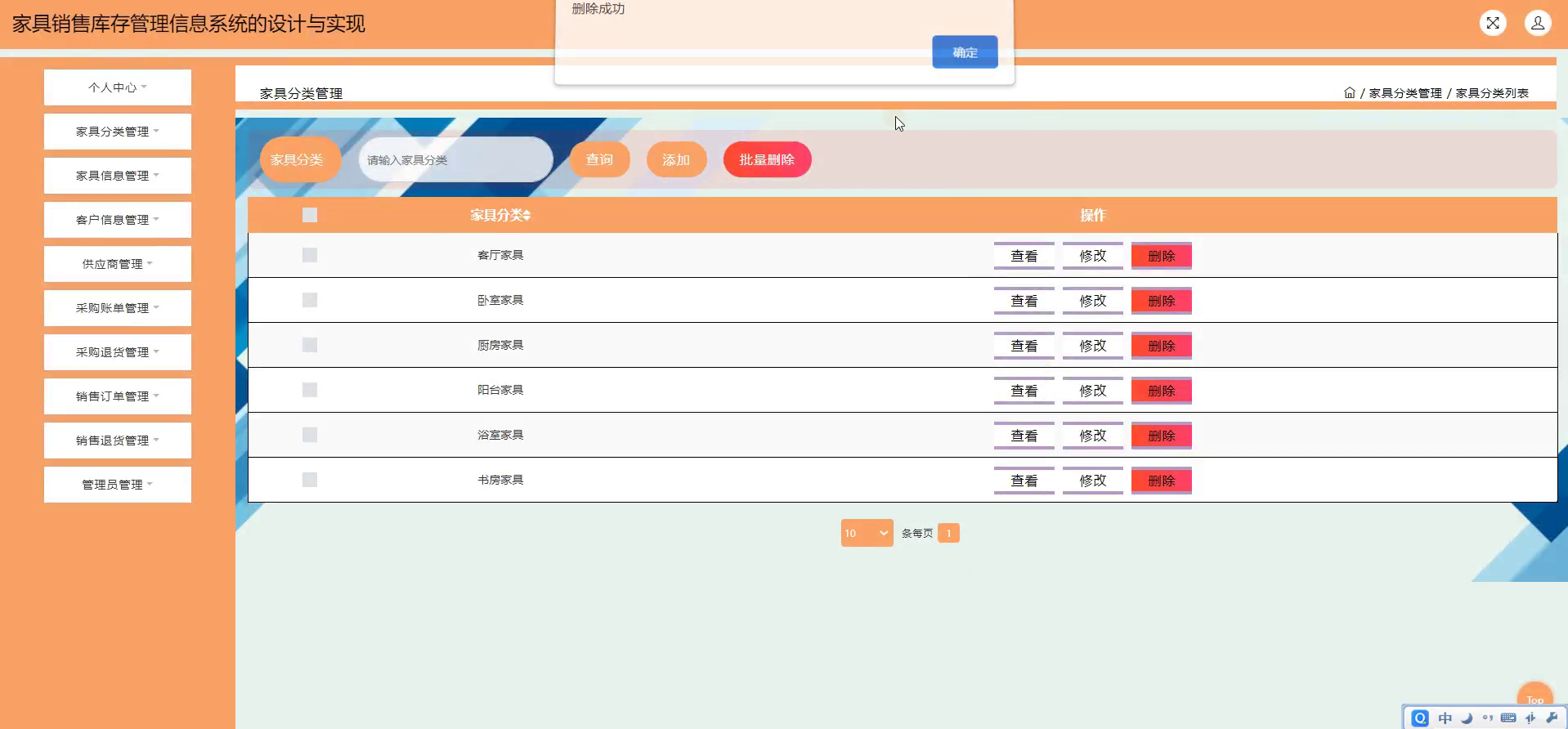
Task: Open the wrench settings icon in IME toolbar
Action: pos(1552,718)
